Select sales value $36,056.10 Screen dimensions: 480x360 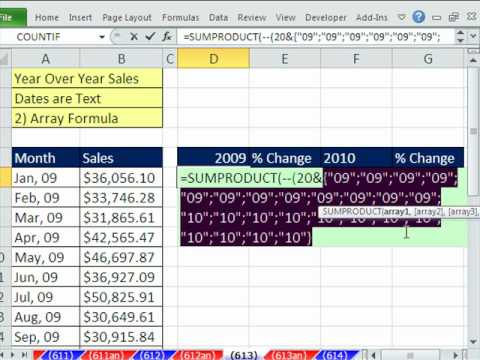pos(121,178)
